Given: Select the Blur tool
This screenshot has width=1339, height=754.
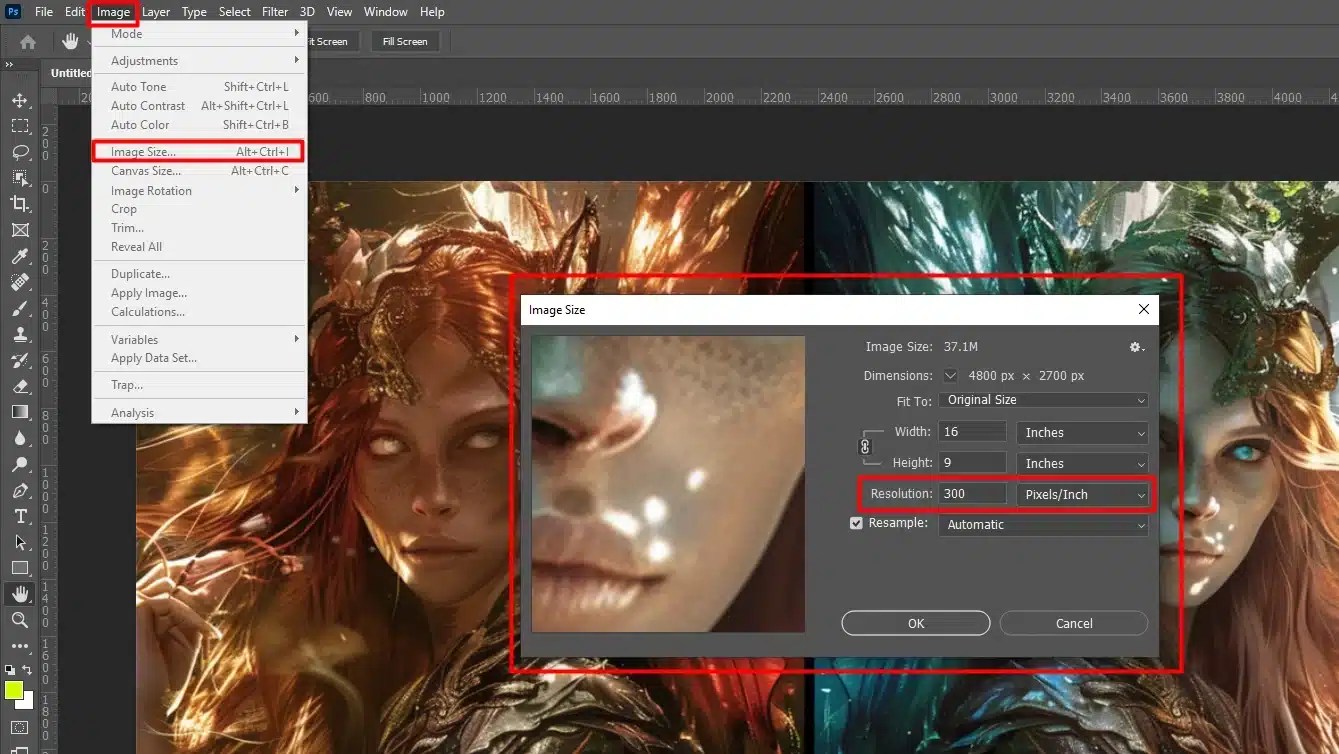Looking at the screenshot, I should tap(19, 438).
